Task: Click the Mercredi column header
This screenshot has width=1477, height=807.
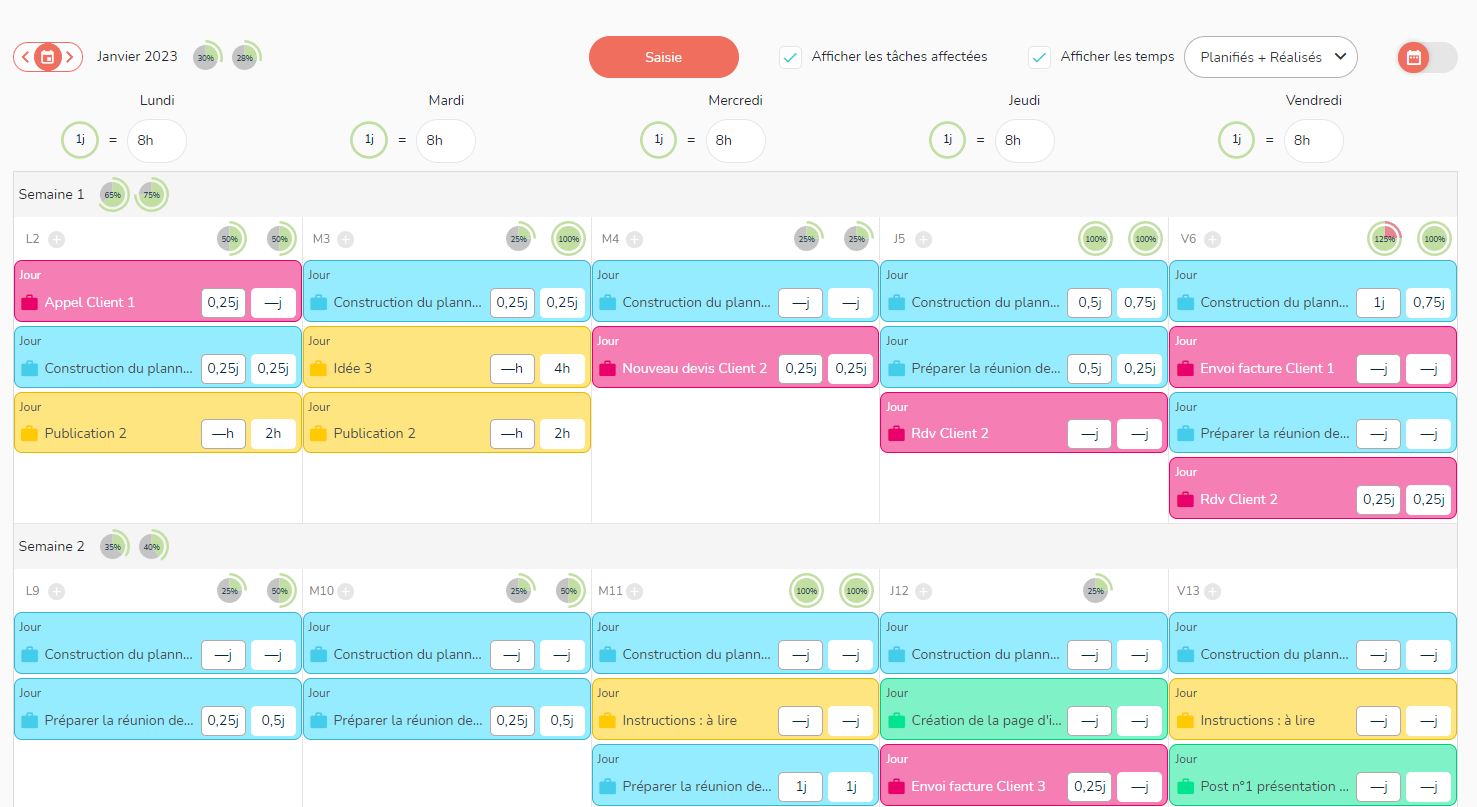Action: [x=736, y=100]
